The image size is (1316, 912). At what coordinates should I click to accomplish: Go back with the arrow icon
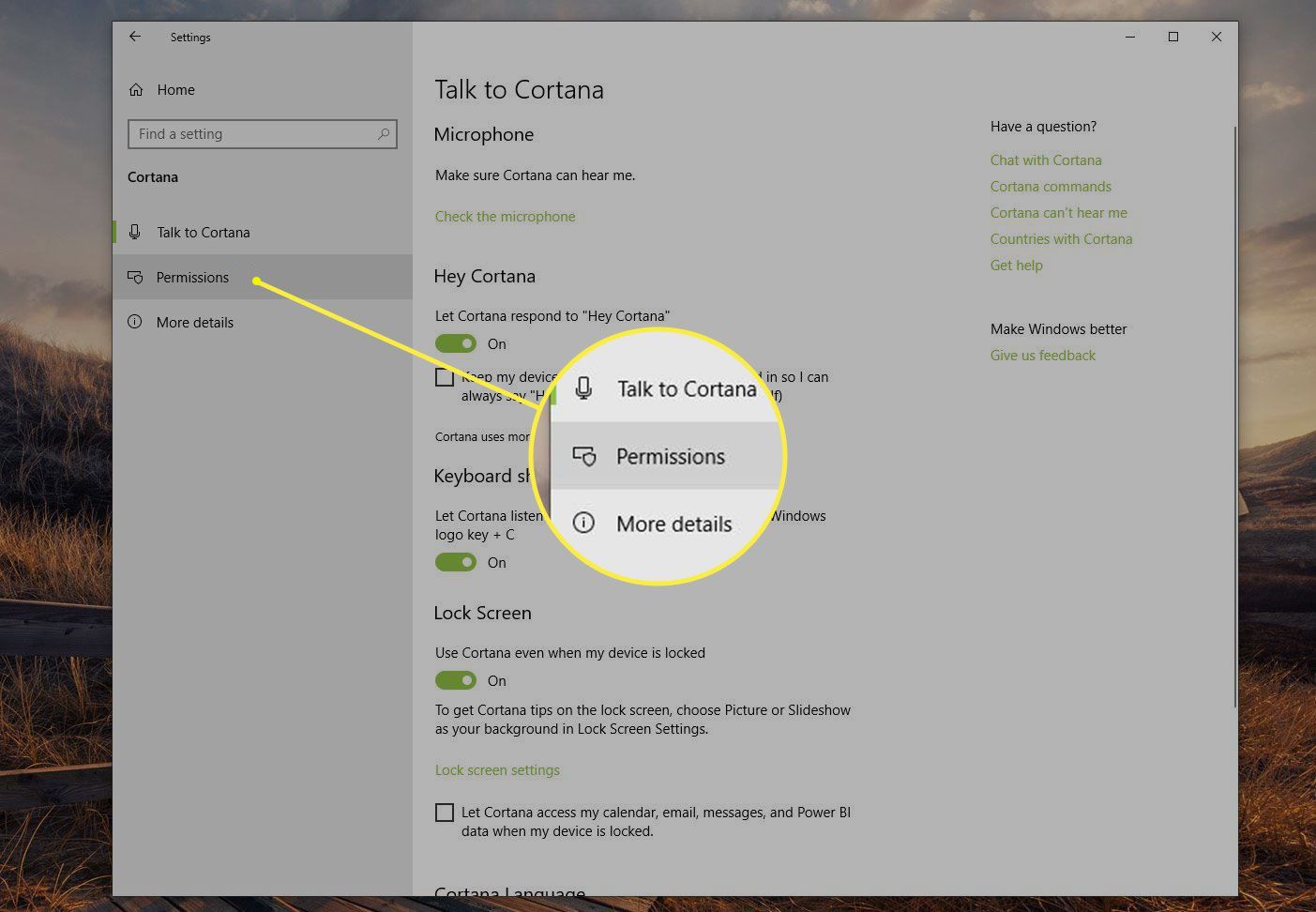135,37
